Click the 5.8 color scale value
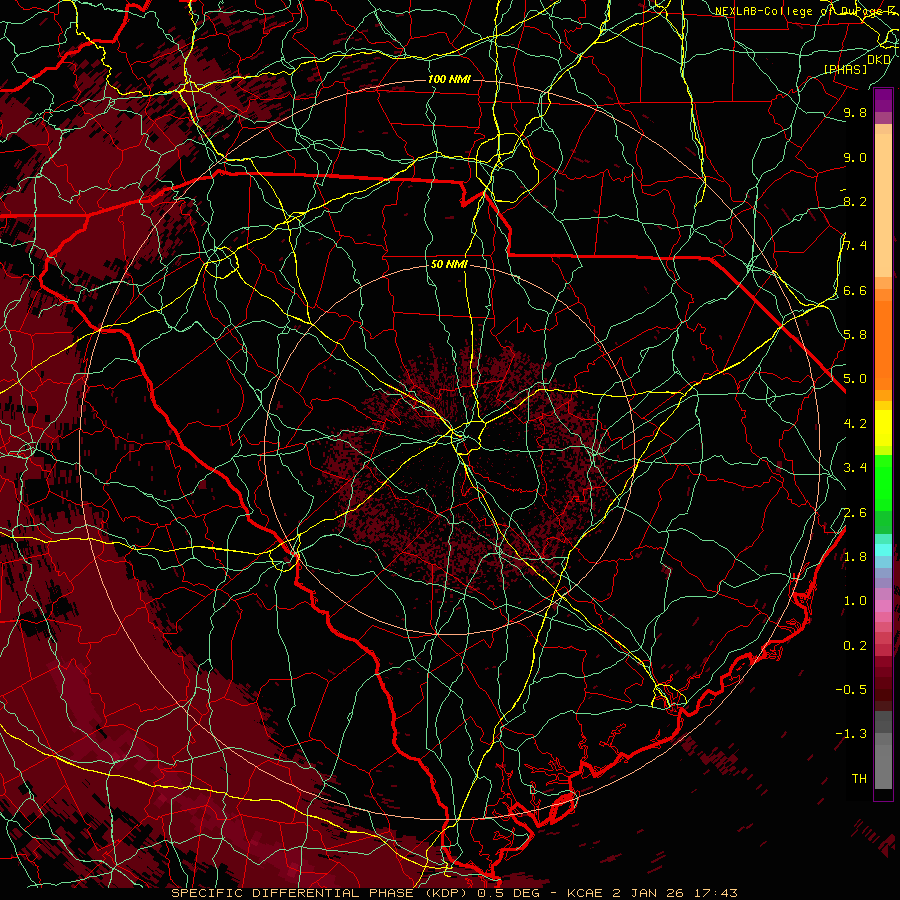This screenshot has height=900, width=900. click(855, 335)
